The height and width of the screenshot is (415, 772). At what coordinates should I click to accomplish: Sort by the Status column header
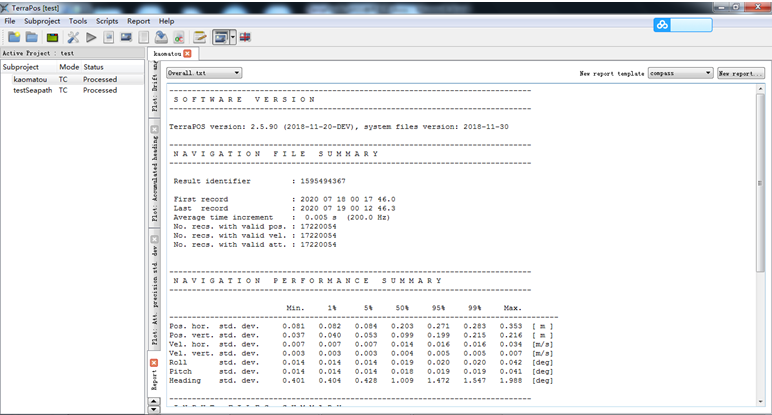pos(93,67)
